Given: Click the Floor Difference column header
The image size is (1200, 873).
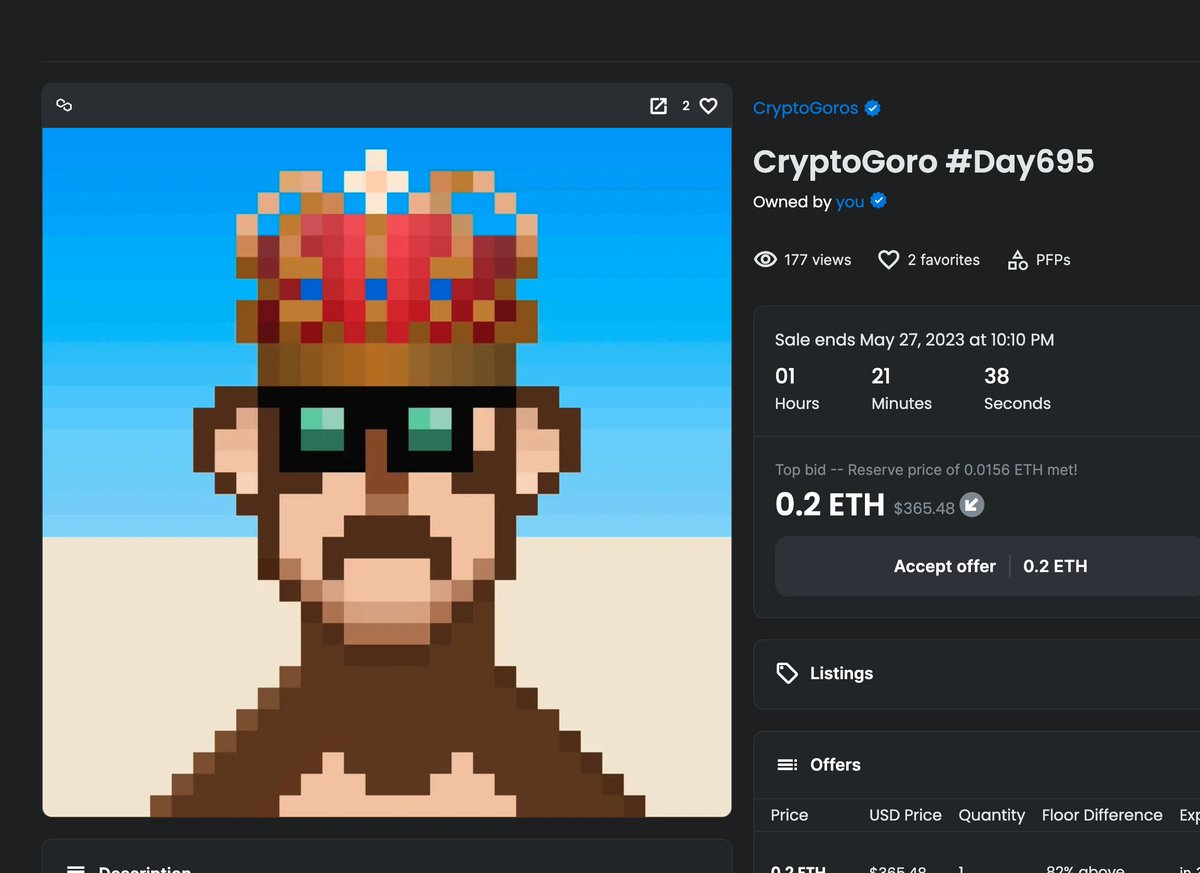Looking at the screenshot, I should pos(1102,815).
